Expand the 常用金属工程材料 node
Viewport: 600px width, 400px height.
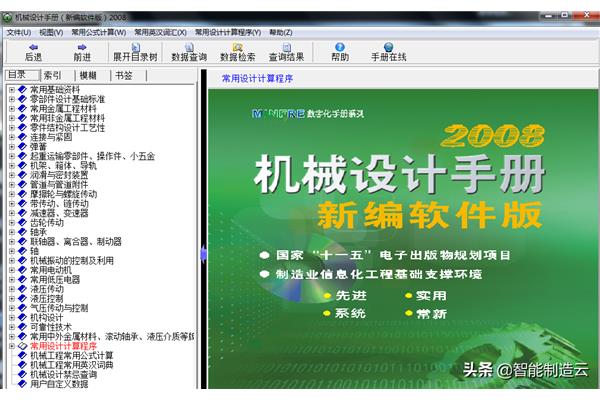(12, 109)
